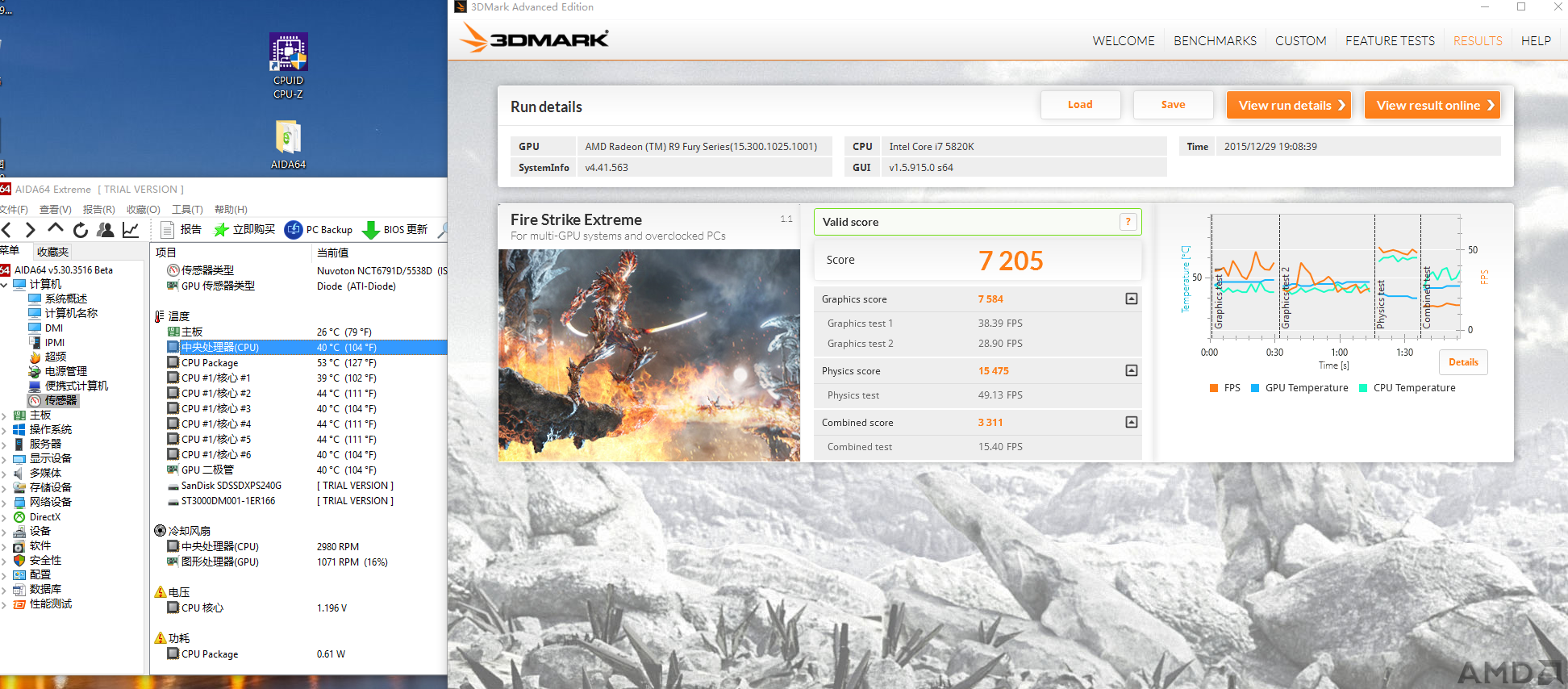Open the 文件(F) menu in AIDA64
Screen dimensions: 1568x689
[x=14, y=210]
